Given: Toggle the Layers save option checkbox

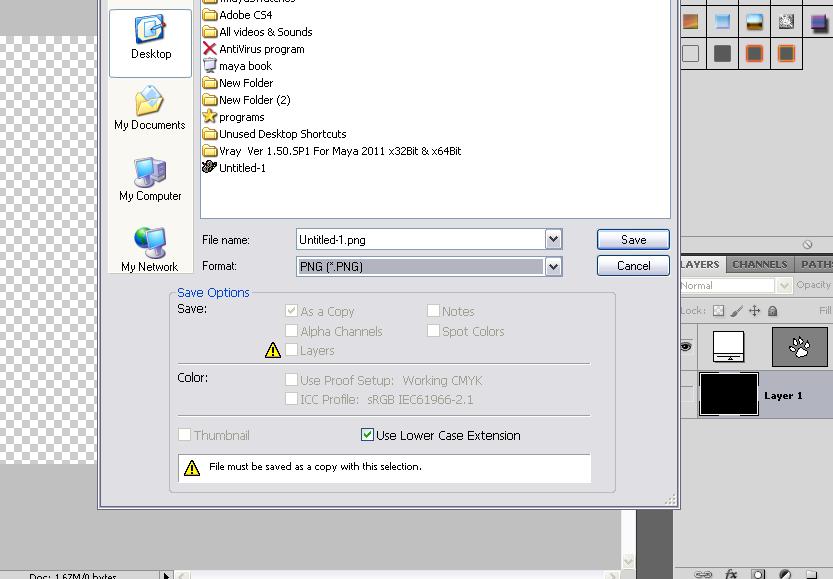Looking at the screenshot, I should click(x=291, y=350).
